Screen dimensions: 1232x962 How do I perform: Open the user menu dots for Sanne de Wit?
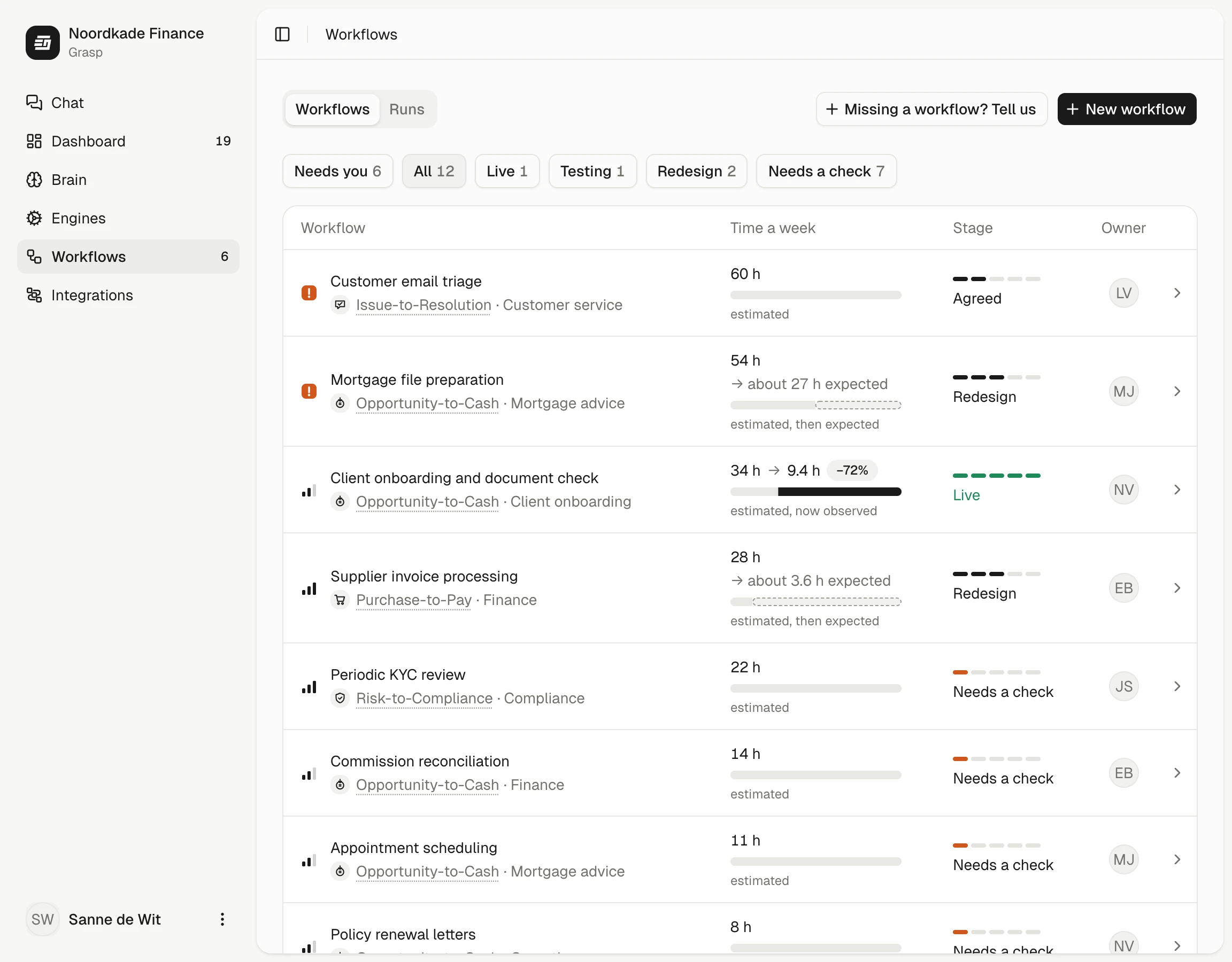[x=222, y=919]
